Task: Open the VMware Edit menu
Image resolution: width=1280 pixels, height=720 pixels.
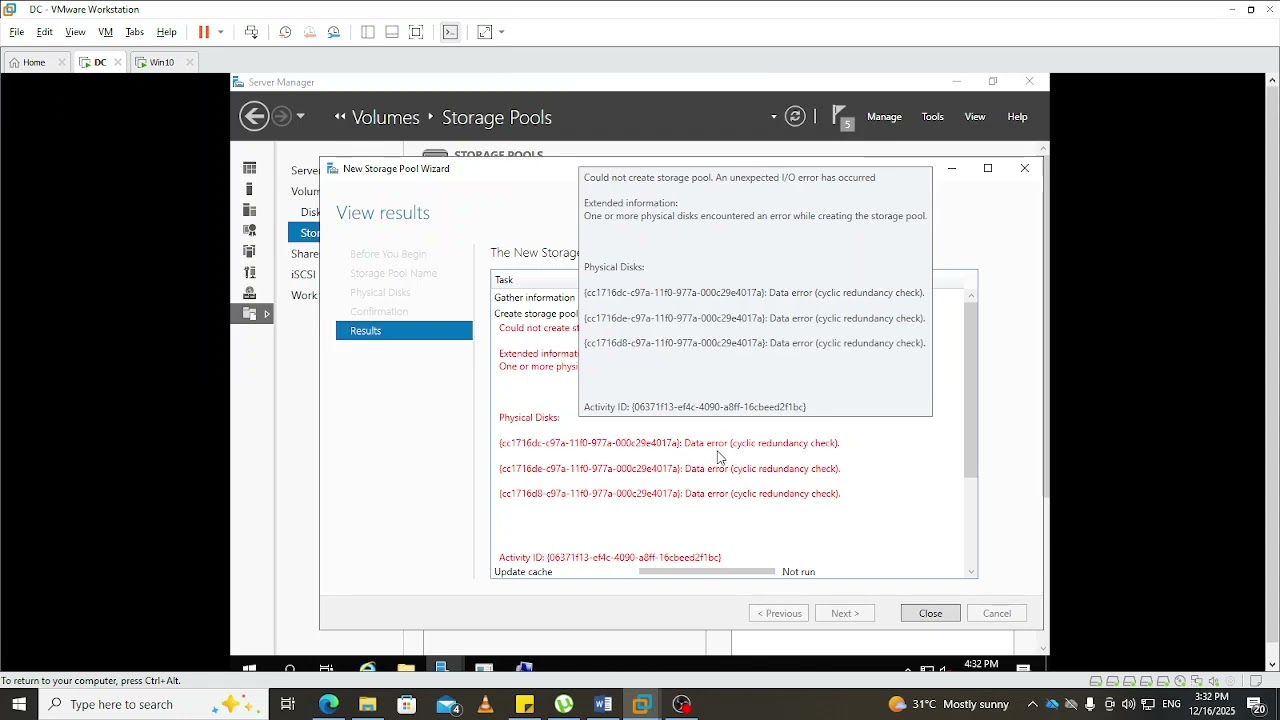Action: point(45,32)
